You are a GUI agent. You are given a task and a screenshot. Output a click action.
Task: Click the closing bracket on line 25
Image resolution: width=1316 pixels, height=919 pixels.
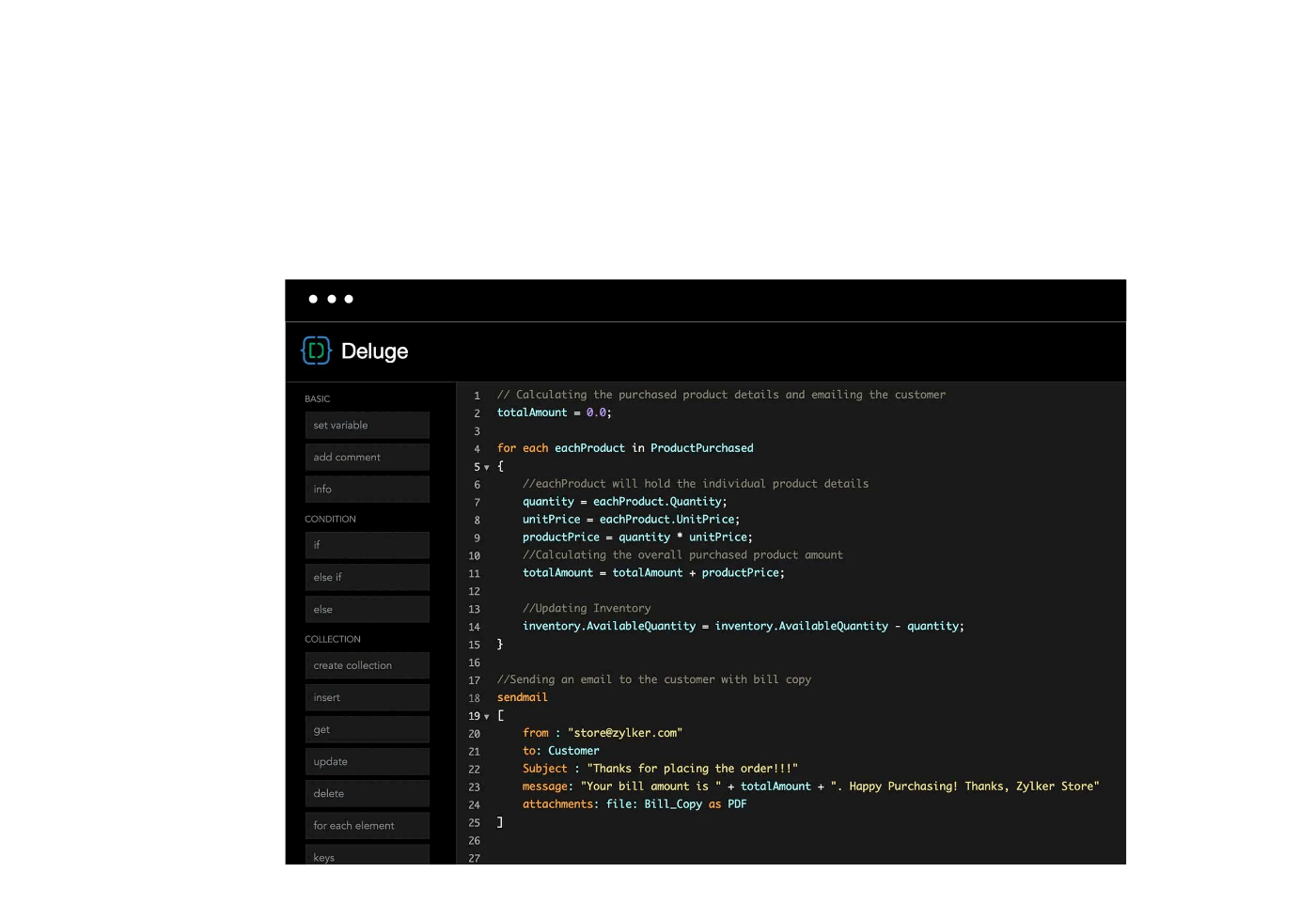pos(500,822)
